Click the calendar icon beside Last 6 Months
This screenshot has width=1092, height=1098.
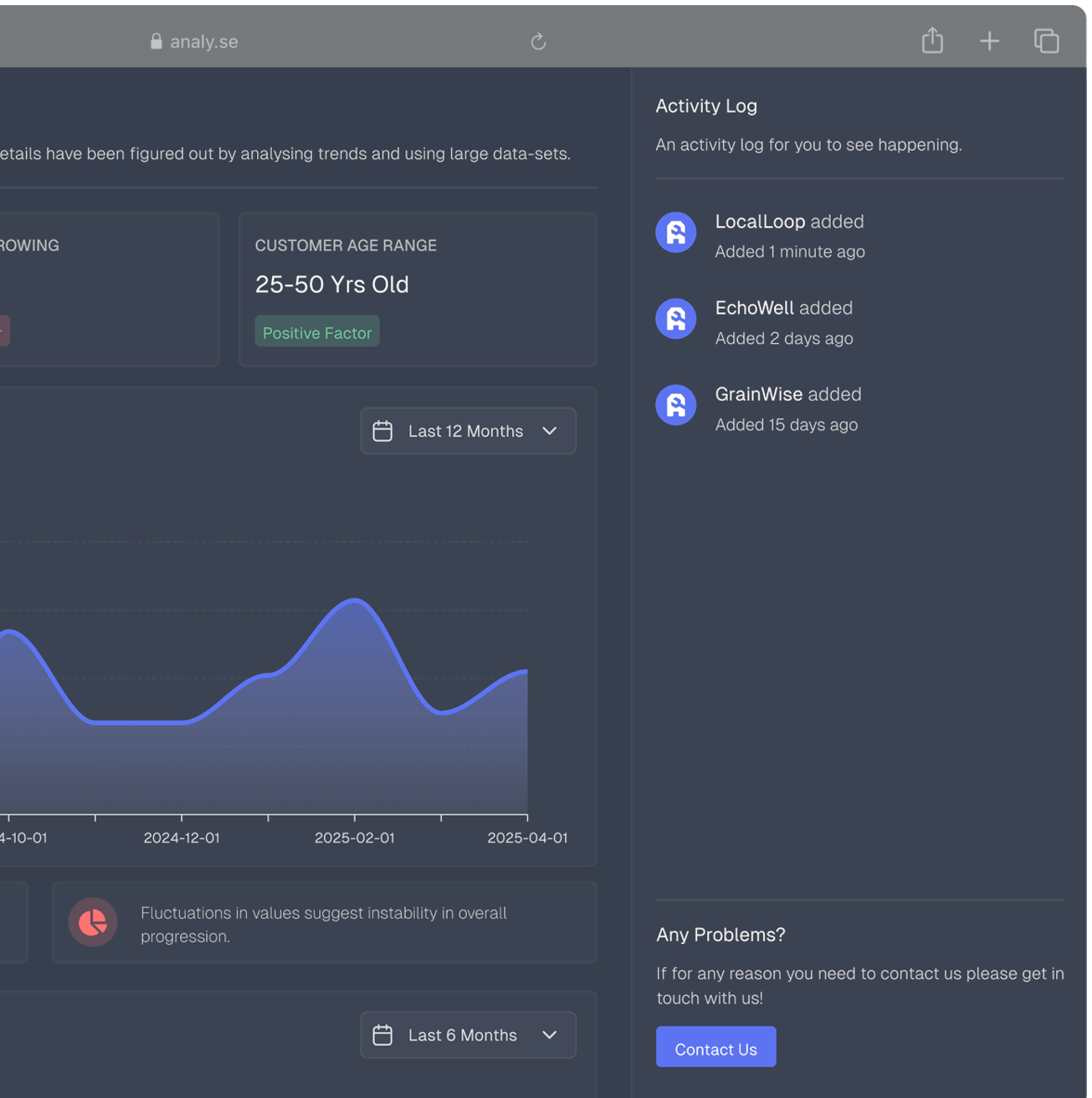[383, 1035]
